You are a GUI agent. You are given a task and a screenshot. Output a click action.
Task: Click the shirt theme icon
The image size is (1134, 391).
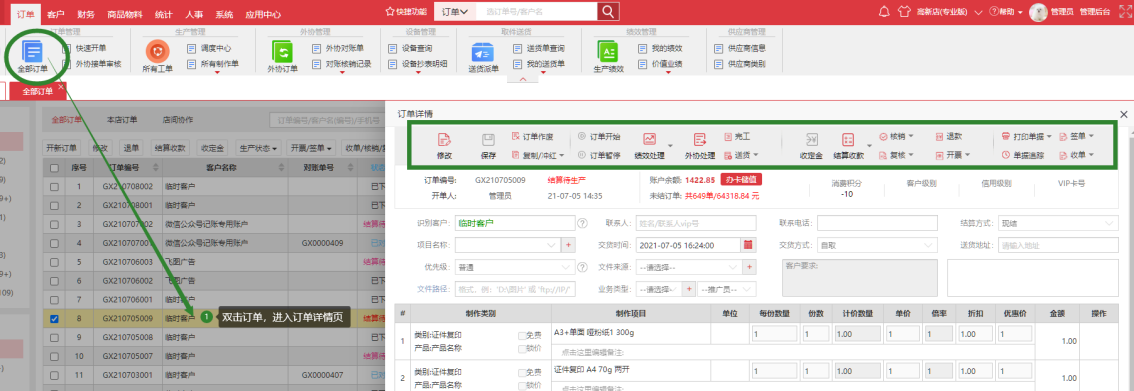tap(904, 12)
